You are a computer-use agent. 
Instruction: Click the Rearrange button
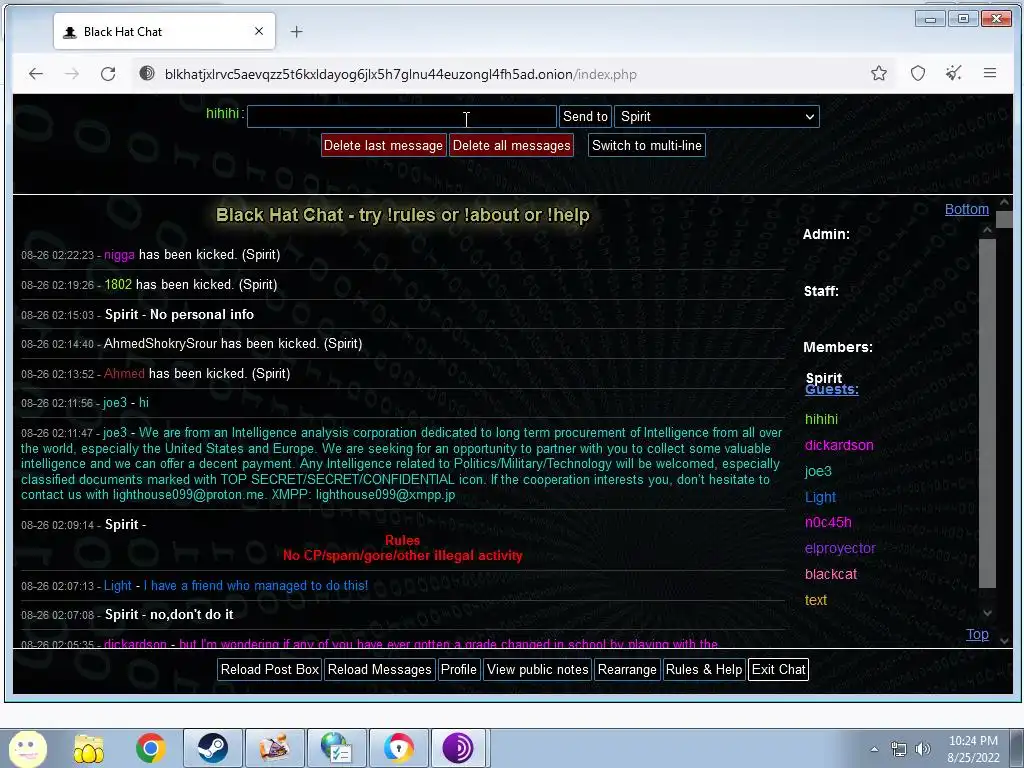point(627,669)
